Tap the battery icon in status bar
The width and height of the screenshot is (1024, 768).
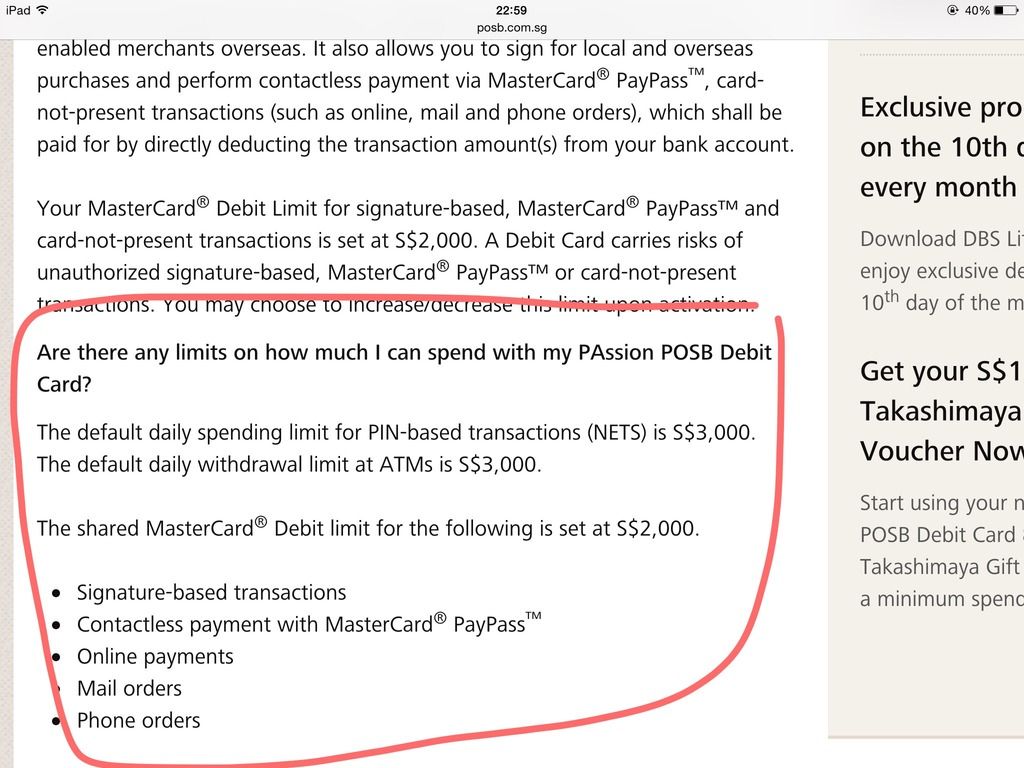[1006, 10]
